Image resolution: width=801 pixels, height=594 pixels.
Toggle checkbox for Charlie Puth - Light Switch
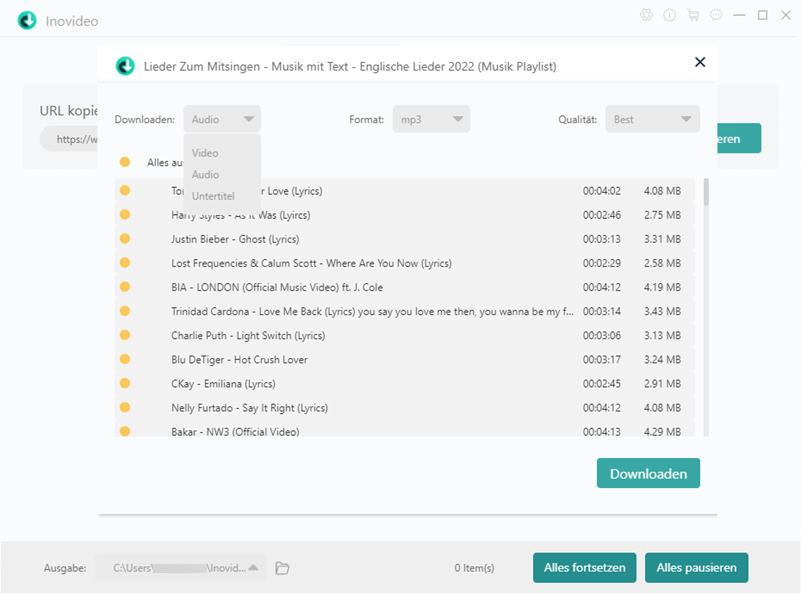[125, 335]
